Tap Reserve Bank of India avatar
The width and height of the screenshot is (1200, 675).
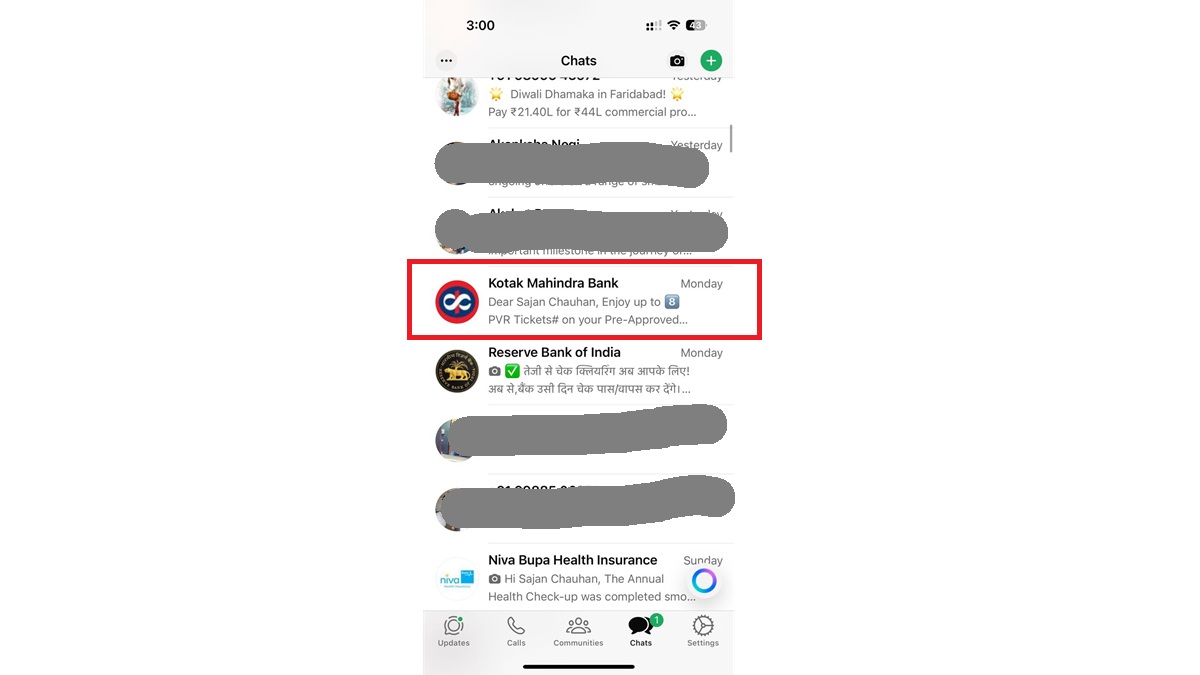tap(457, 371)
